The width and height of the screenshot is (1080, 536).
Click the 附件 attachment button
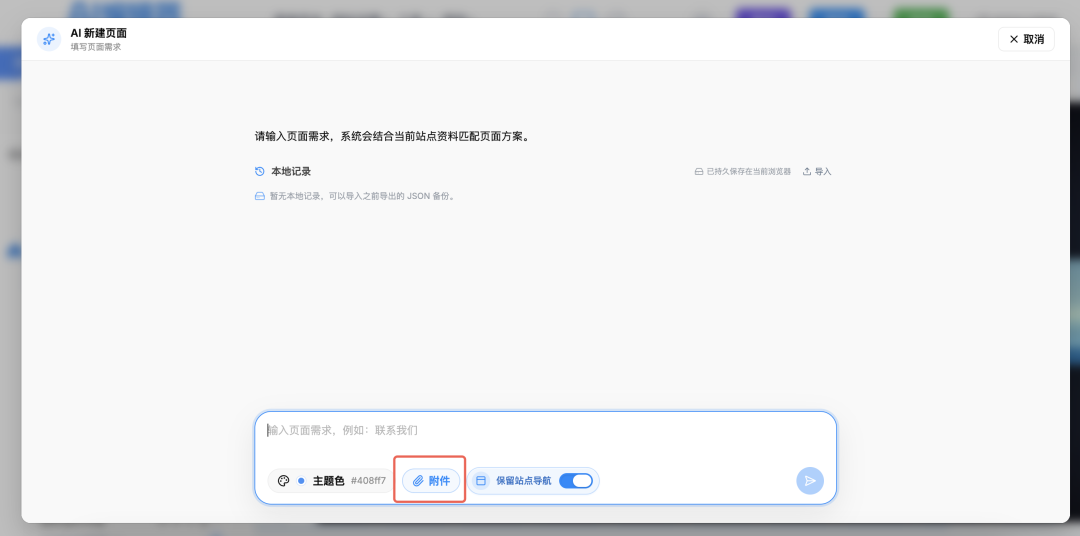[x=430, y=481]
